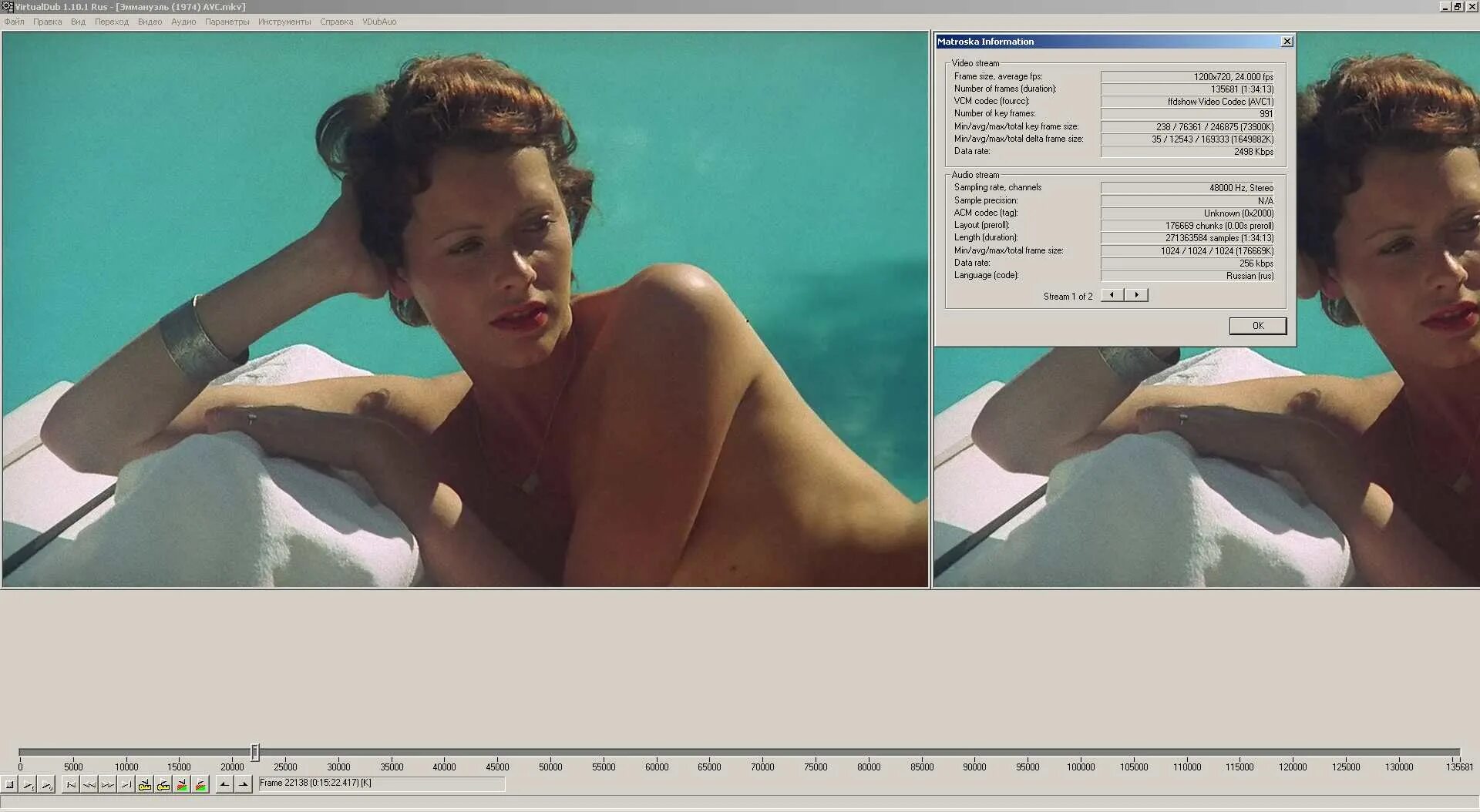Show the previous stream in Matroska Information
1480x812 pixels.
pos(1112,295)
